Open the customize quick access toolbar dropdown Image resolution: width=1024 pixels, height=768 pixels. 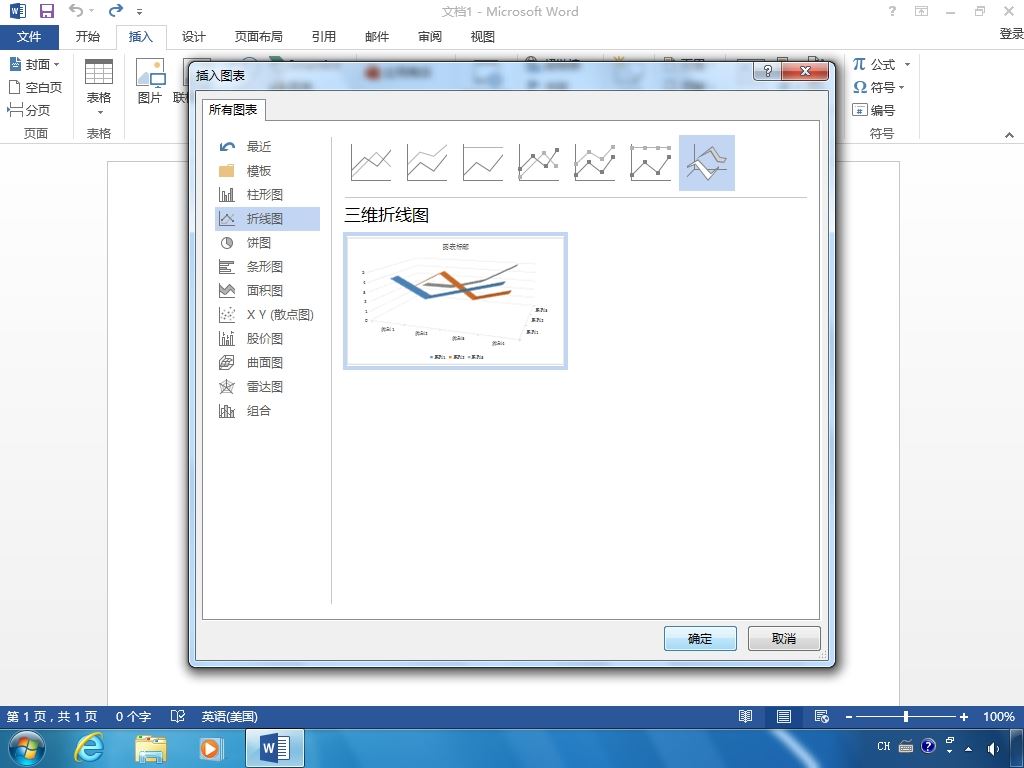coord(140,12)
